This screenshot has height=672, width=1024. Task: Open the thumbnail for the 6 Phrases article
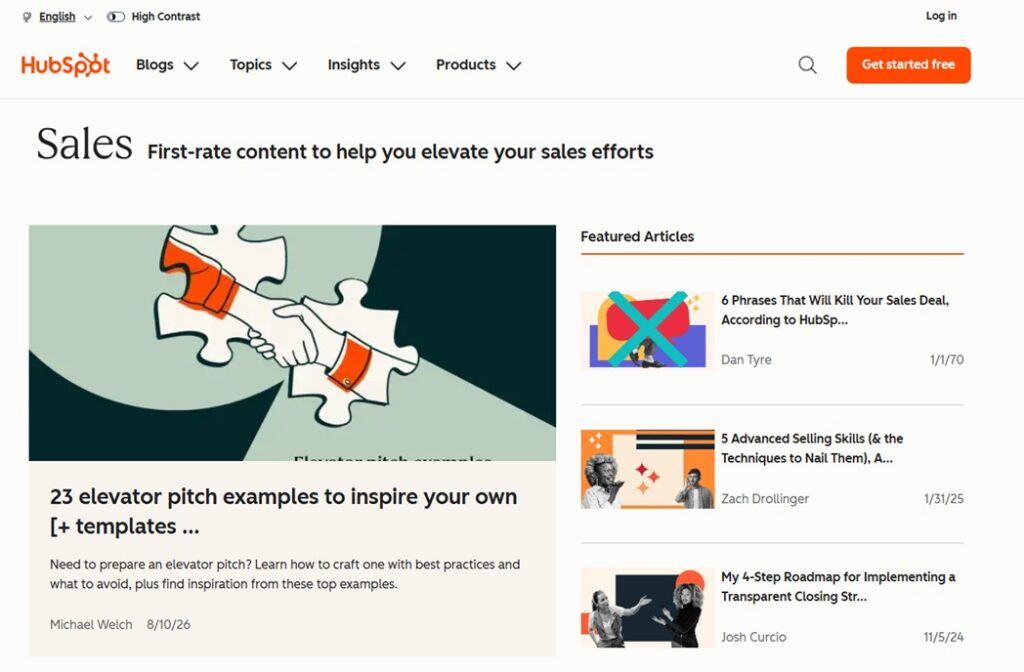(647, 330)
